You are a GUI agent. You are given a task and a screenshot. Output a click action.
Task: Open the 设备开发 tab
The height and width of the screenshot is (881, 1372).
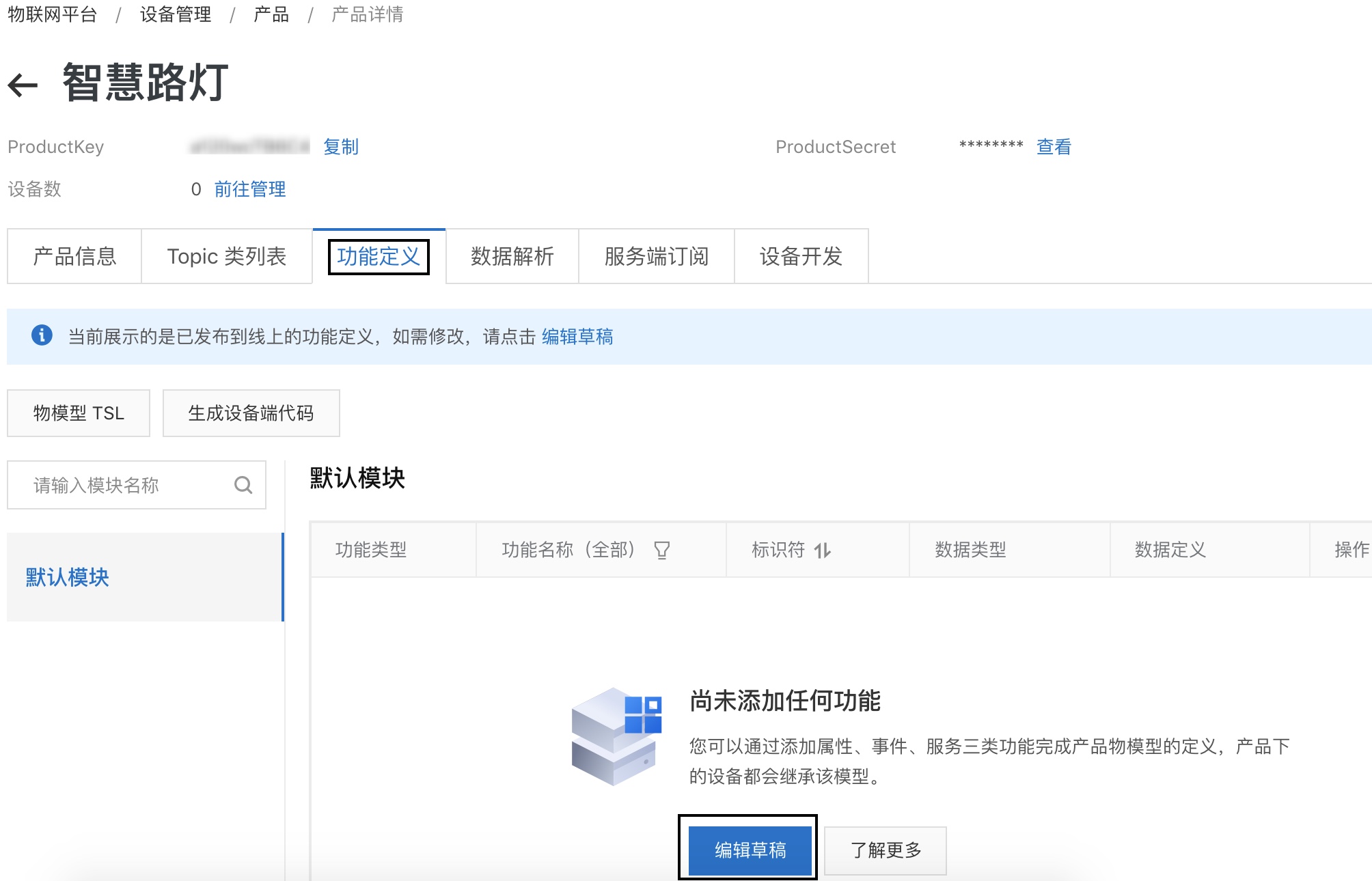801,257
